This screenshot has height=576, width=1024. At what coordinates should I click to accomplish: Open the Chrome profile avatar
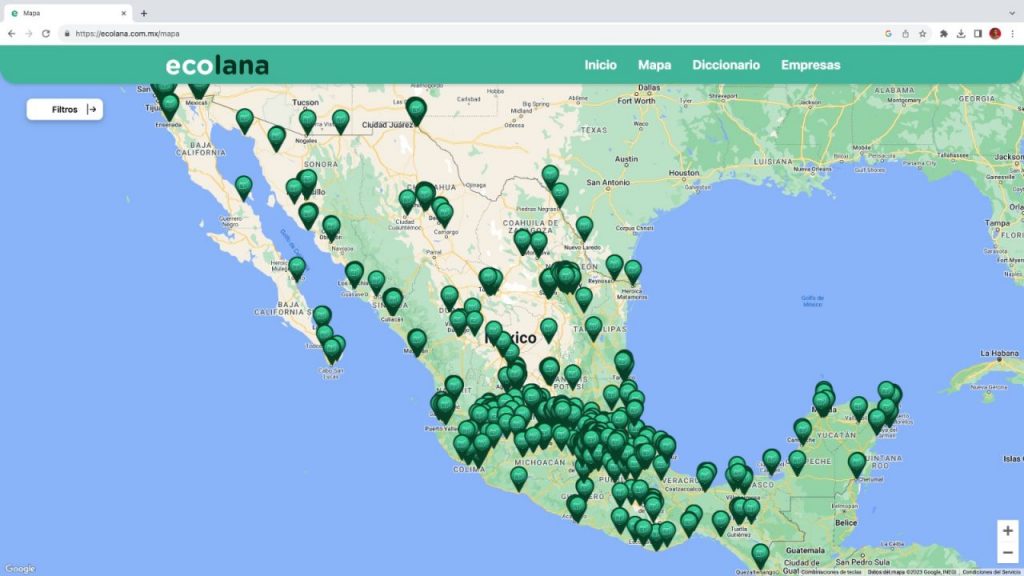tap(997, 33)
